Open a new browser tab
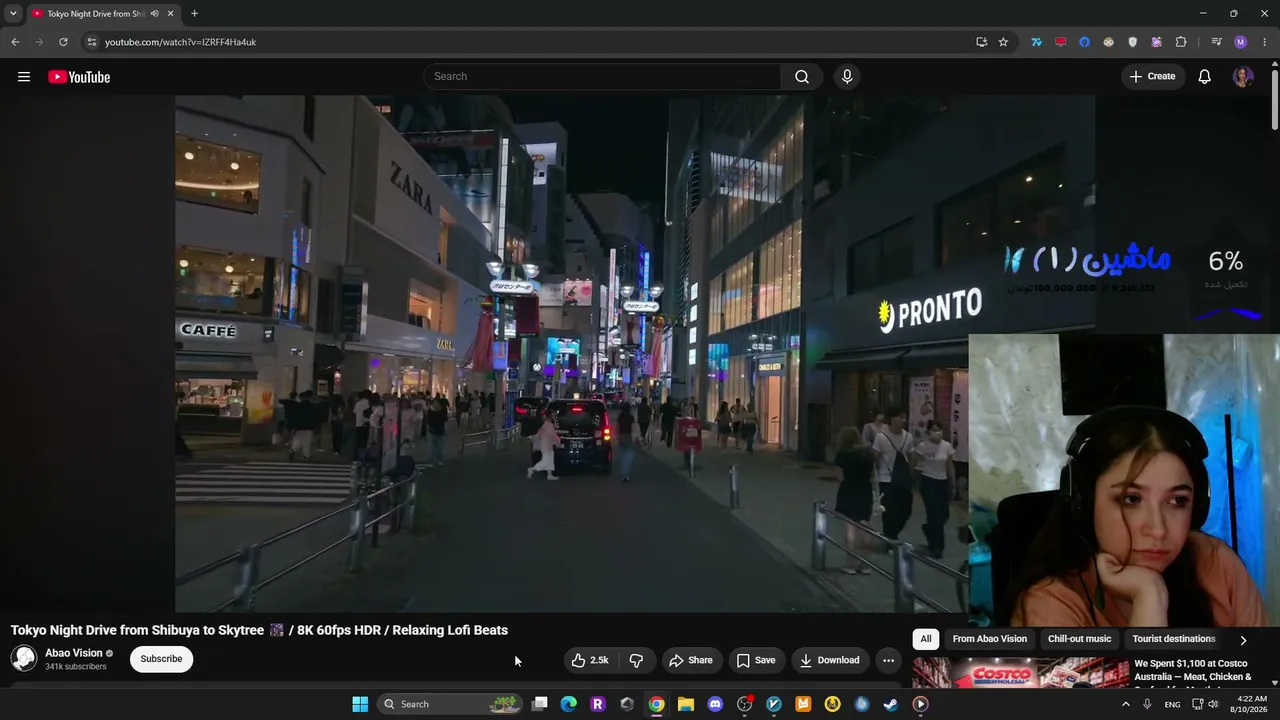The height and width of the screenshot is (720, 1280). (194, 14)
